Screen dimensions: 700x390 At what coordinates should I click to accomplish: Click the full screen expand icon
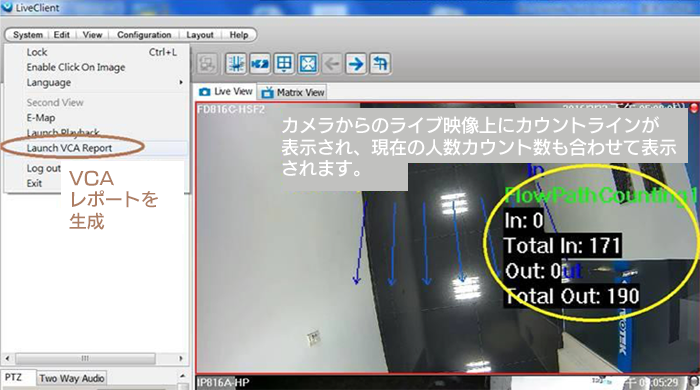308,64
